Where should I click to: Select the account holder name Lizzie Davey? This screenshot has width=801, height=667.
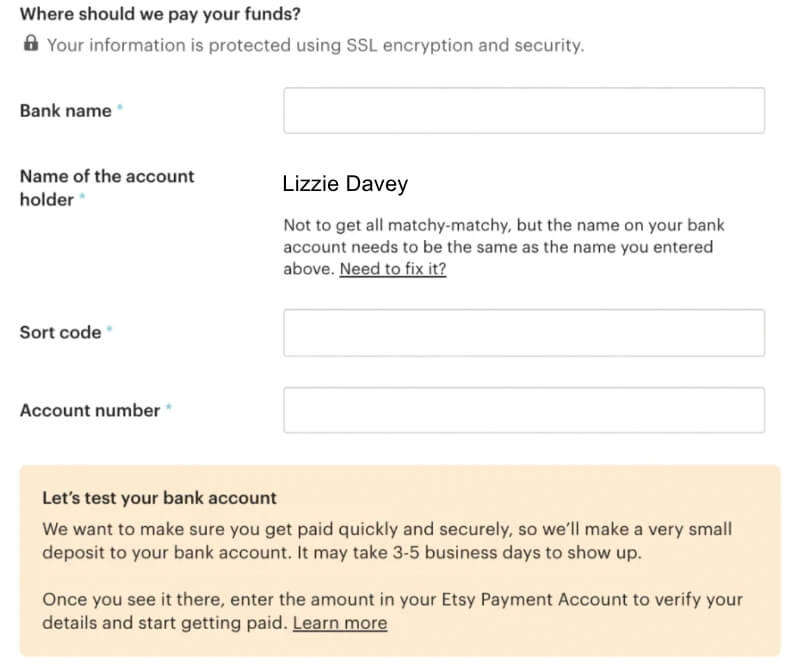pos(345,184)
